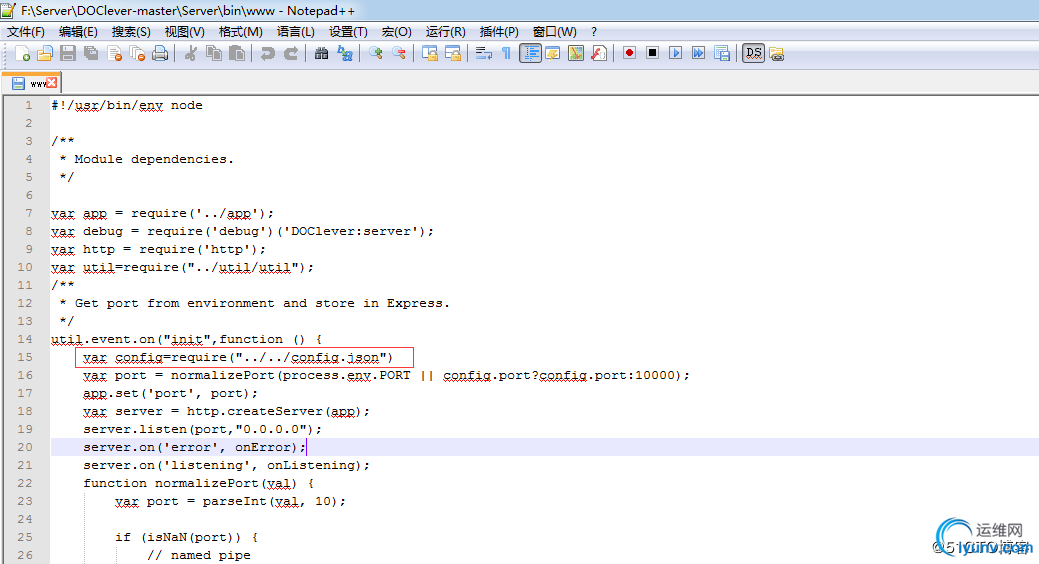
Task: Click the New file icon
Action: [x=22, y=54]
